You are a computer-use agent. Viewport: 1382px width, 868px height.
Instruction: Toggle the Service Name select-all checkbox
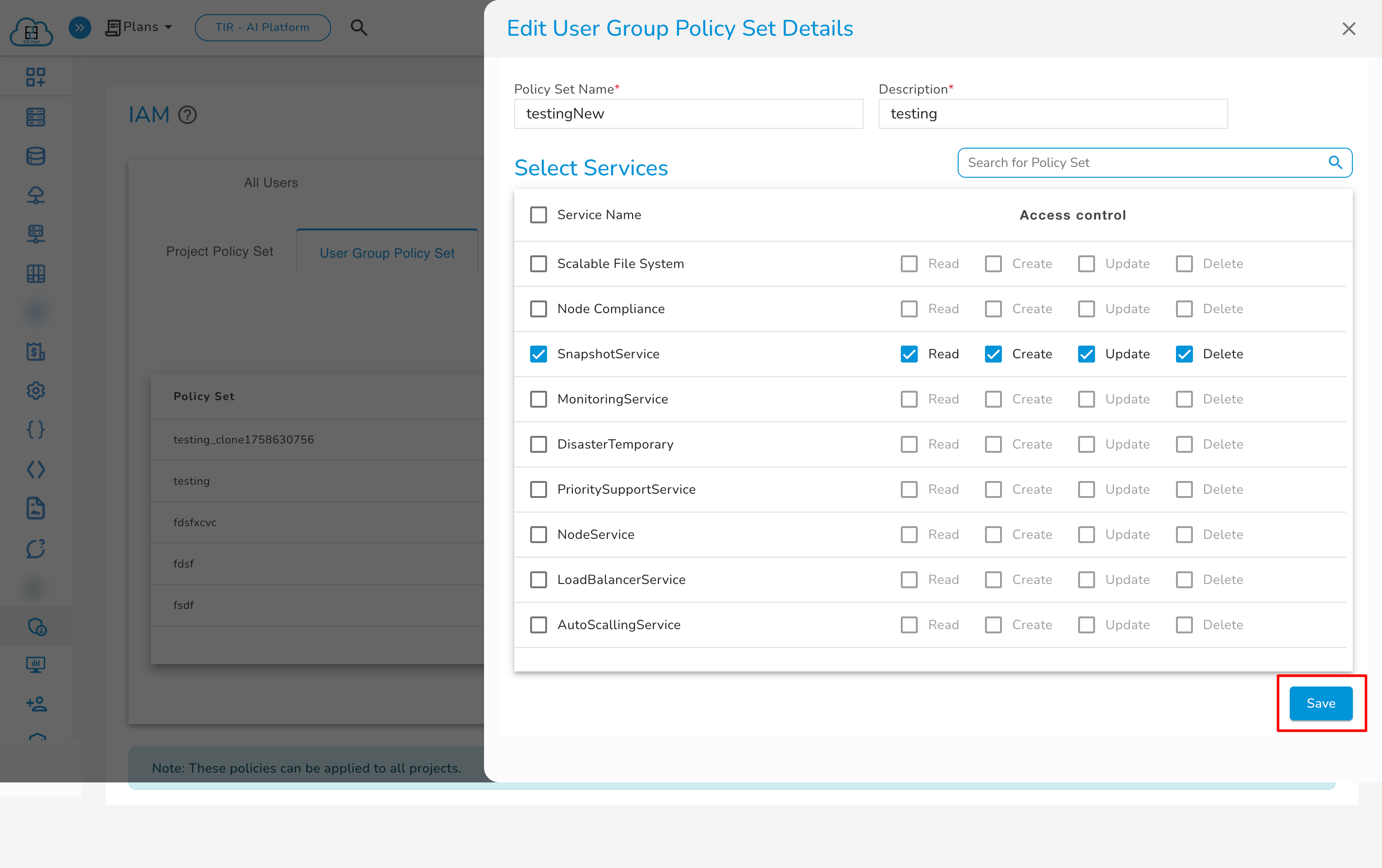pos(538,214)
